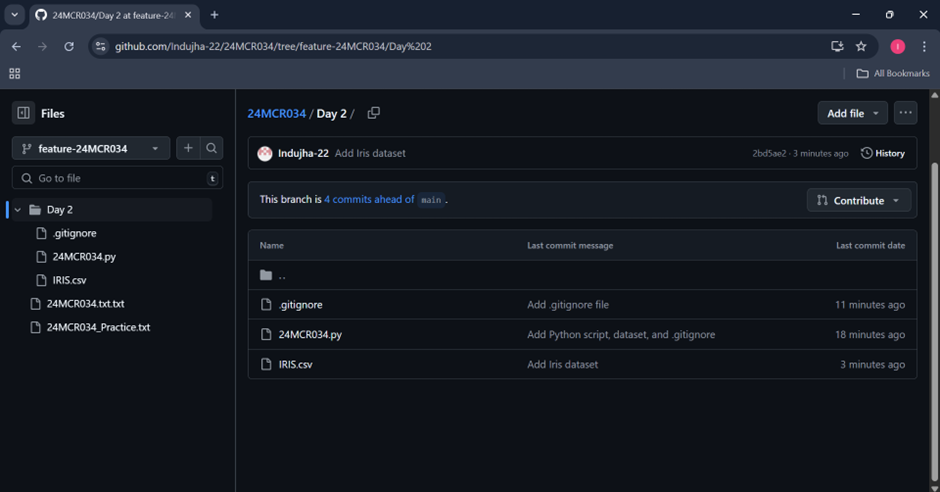
Task: Bookmark this page with the star icon
Action: click(x=861, y=46)
